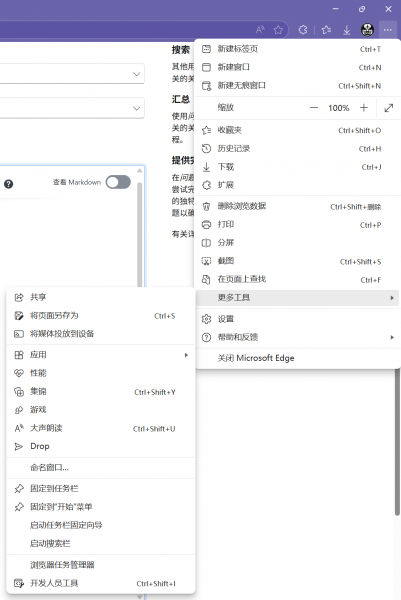The width and height of the screenshot is (401, 600).
Task: Open 性能 performance entry
Action: [x=101, y=373]
